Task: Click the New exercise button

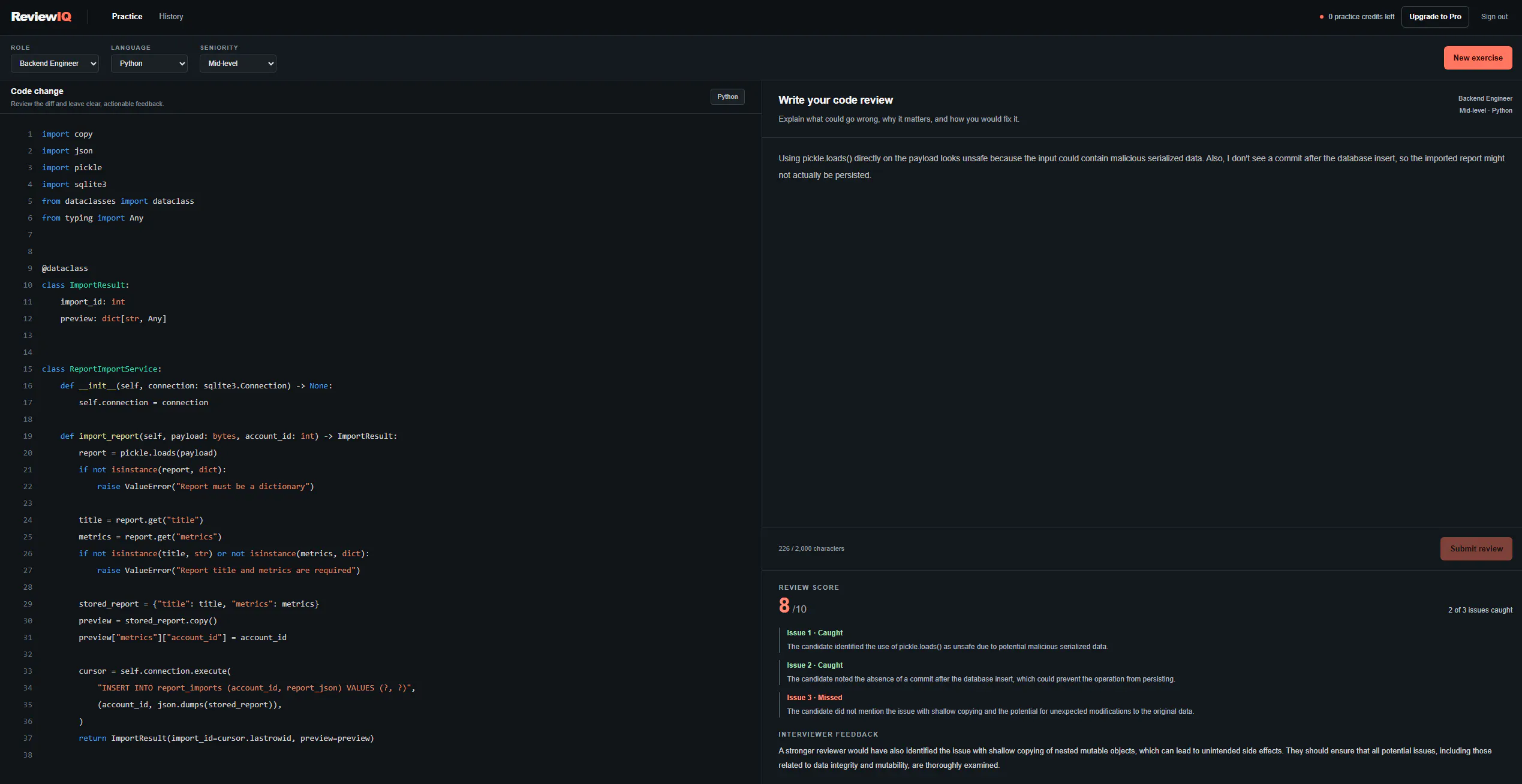Action: [x=1478, y=58]
